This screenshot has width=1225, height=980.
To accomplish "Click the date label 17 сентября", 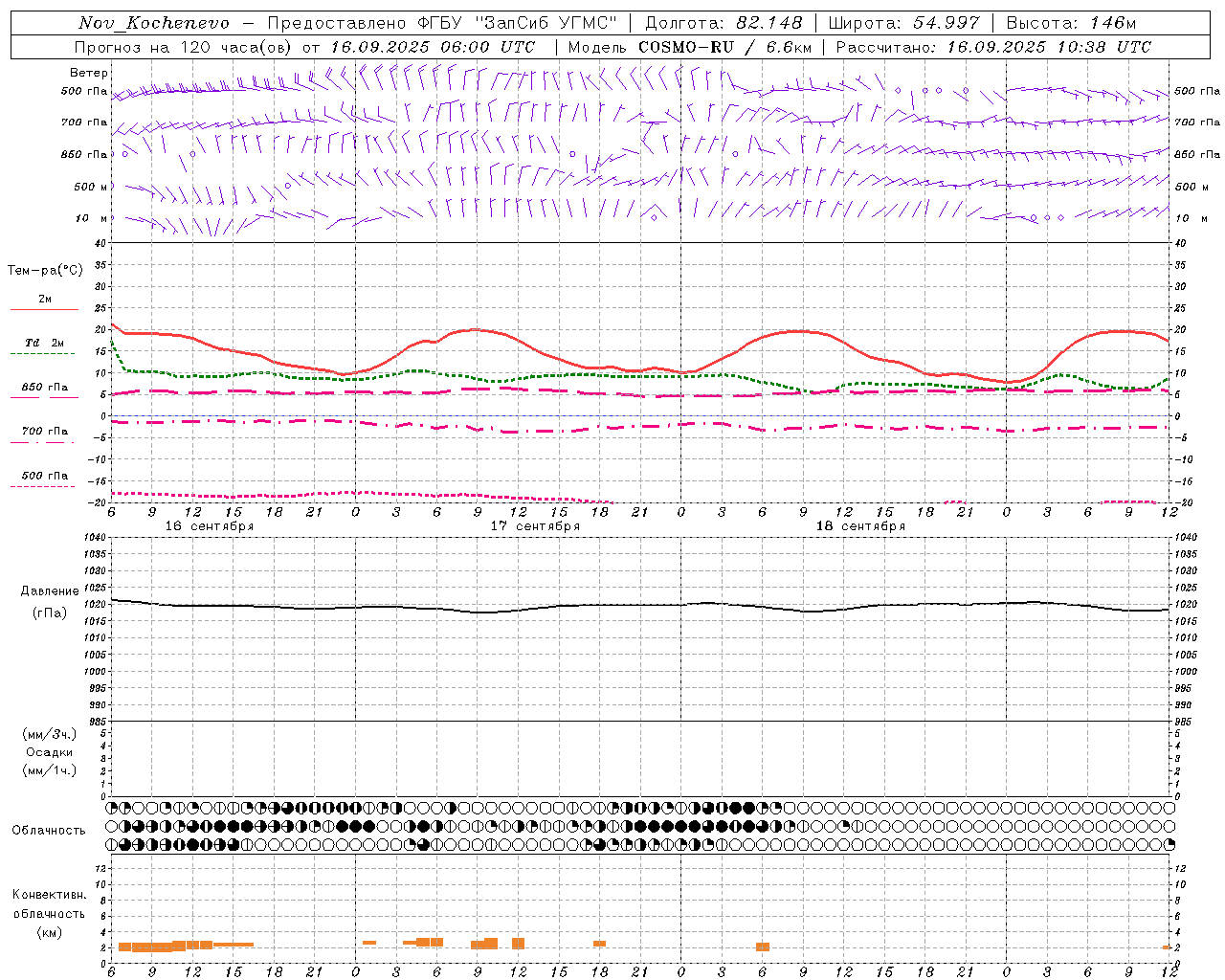I will coord(535,526).
